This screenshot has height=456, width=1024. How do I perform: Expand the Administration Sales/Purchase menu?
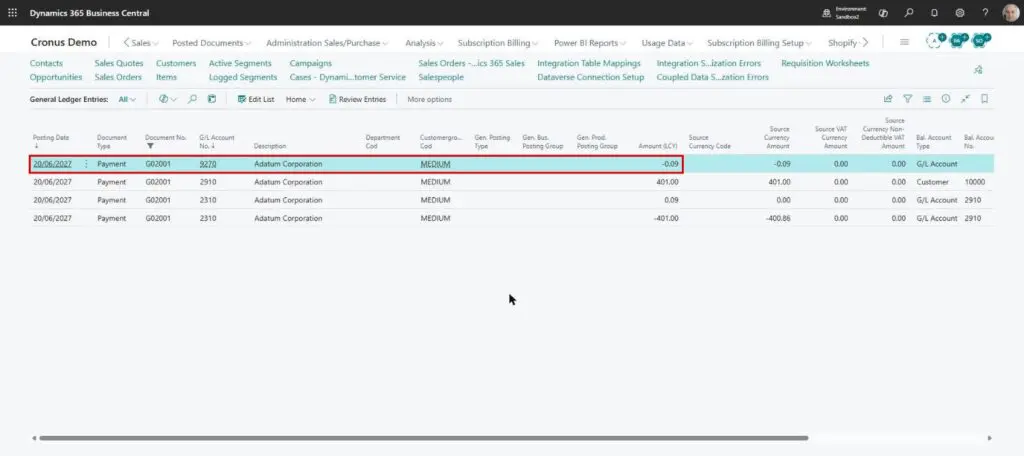(x=327, y=43)
